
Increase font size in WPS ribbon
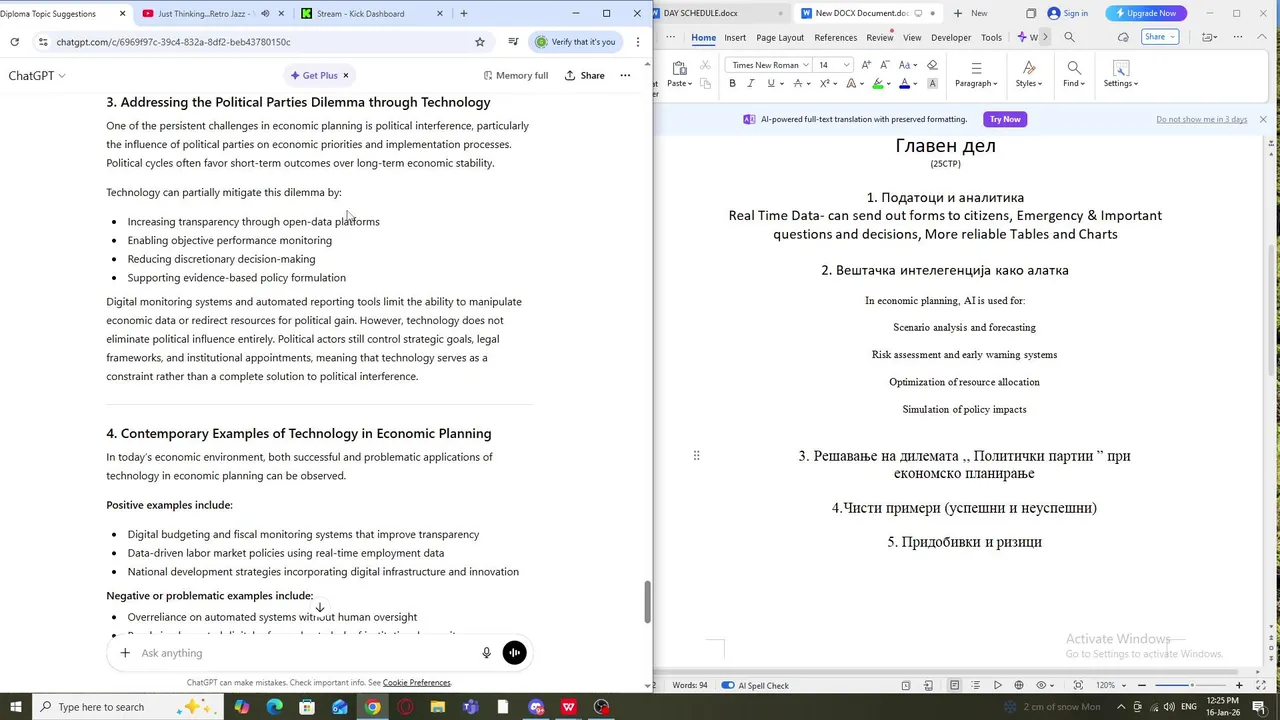click(866, 65)
